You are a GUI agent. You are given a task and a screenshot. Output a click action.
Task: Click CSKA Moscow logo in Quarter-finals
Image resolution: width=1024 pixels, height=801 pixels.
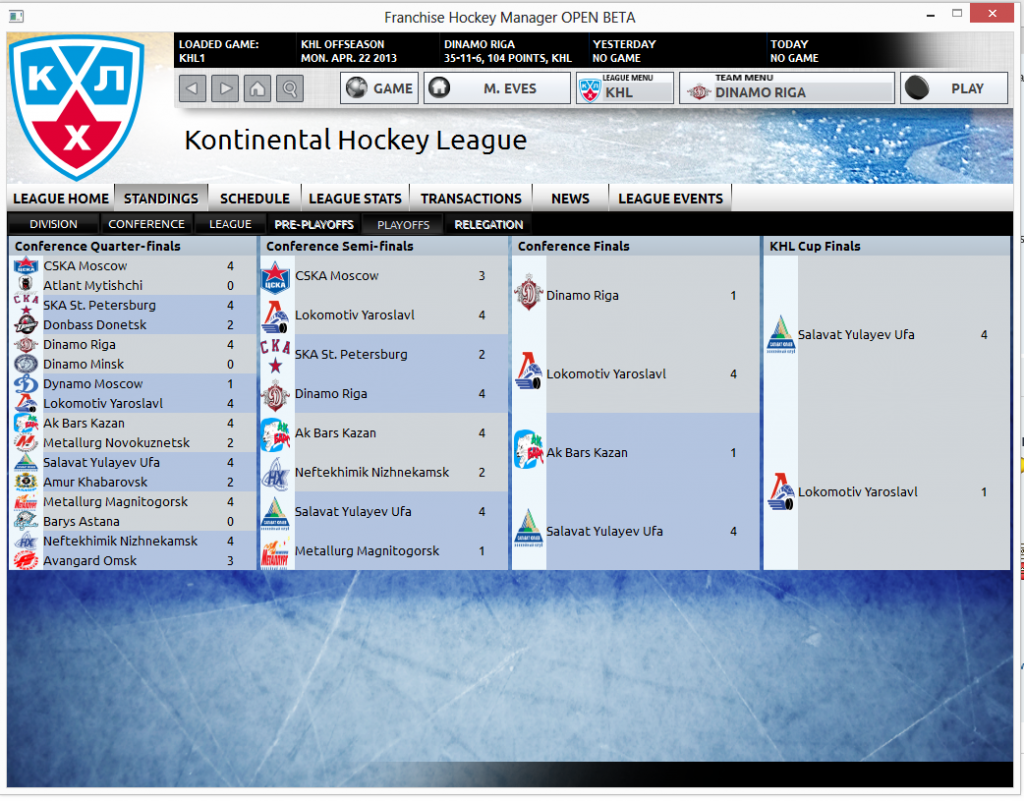coord(26,266)
